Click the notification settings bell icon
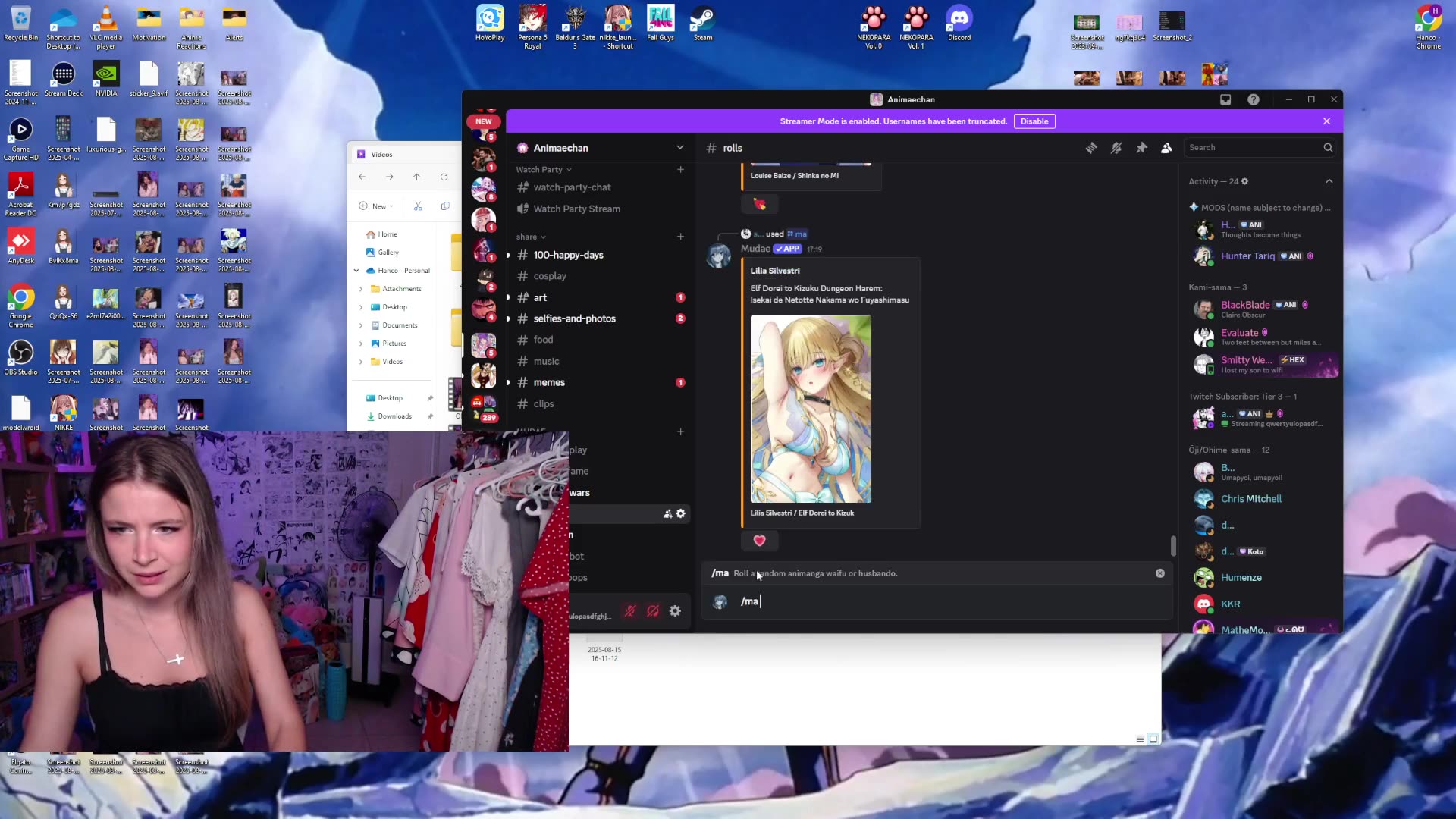Image resolution: width=1456 pixels, height=819 pixels. 1116,148
